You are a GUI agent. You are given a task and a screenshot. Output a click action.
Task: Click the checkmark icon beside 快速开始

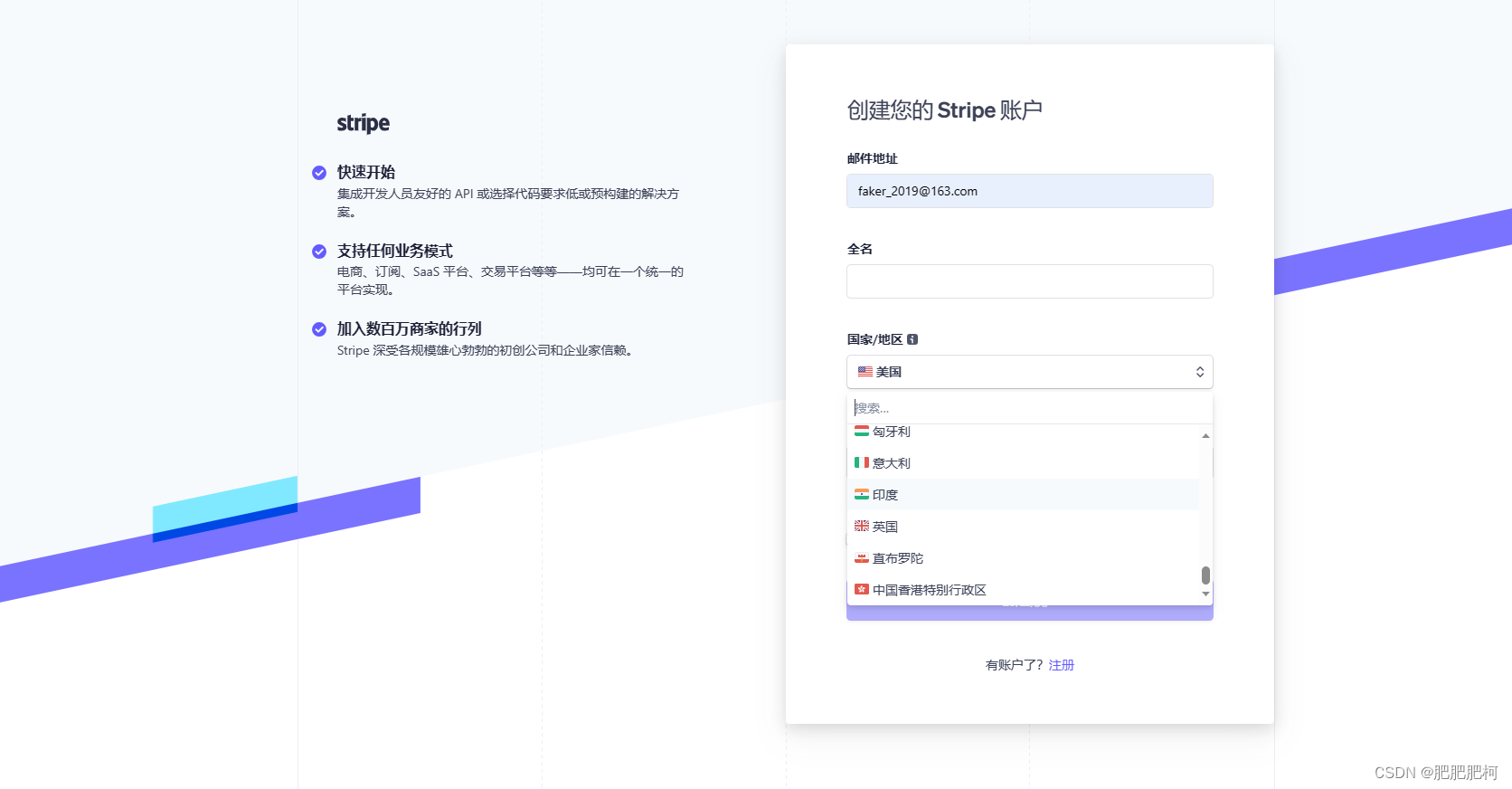[319, 173]
